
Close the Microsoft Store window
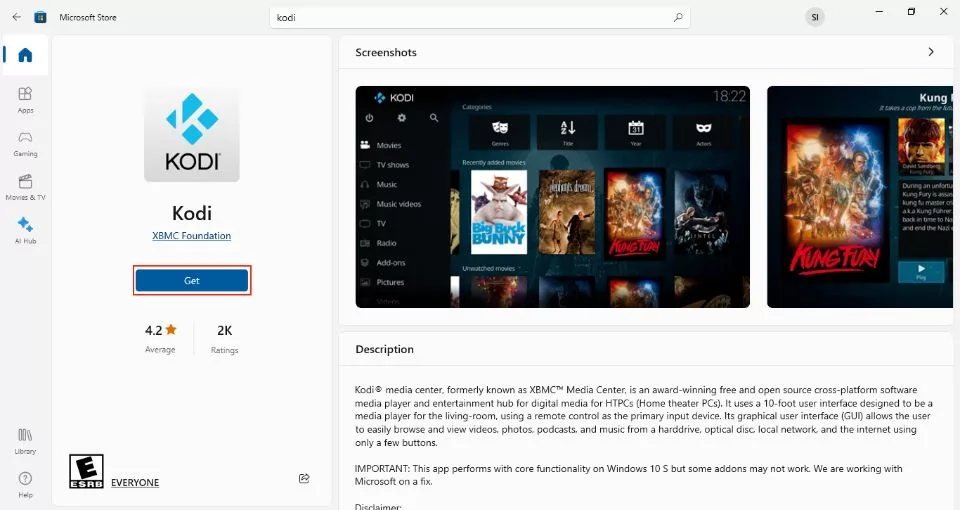pos(943,12)
